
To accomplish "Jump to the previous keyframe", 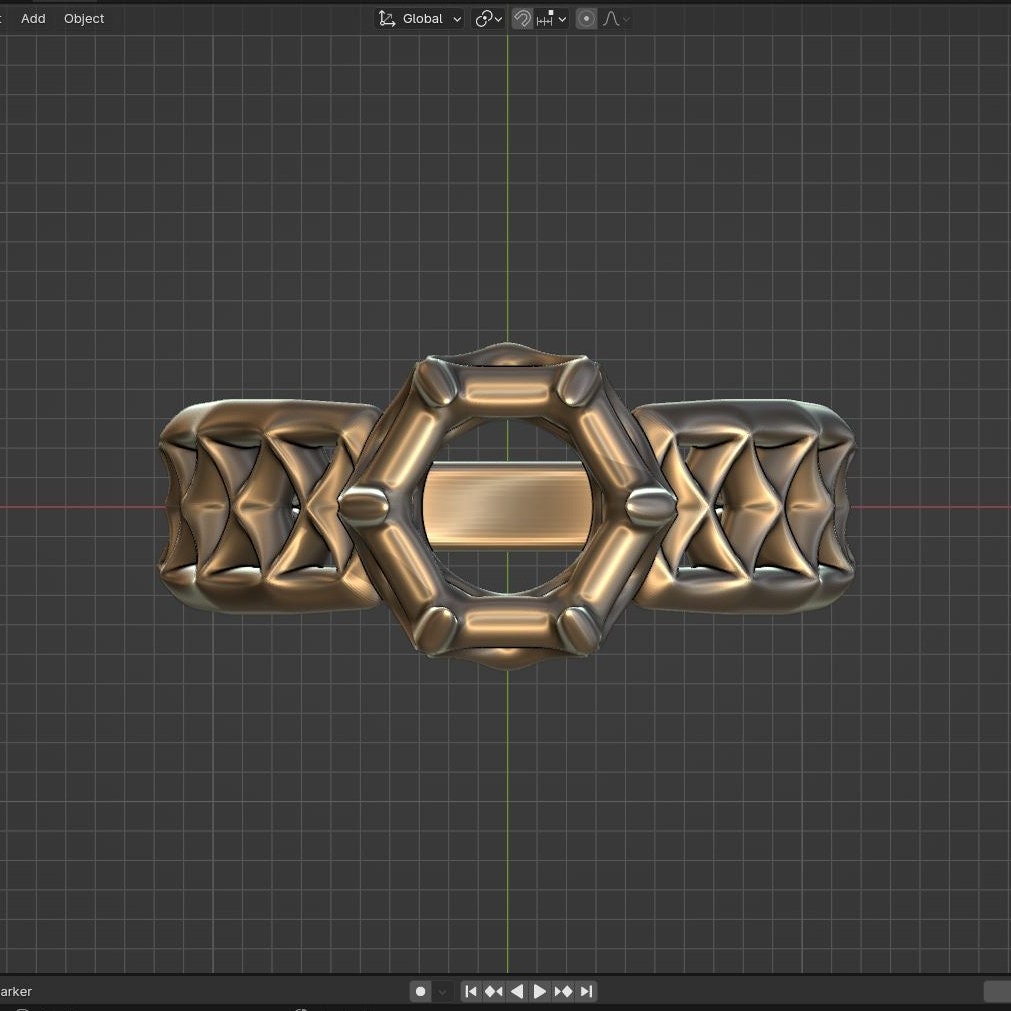I will click(x=494, y=991).
